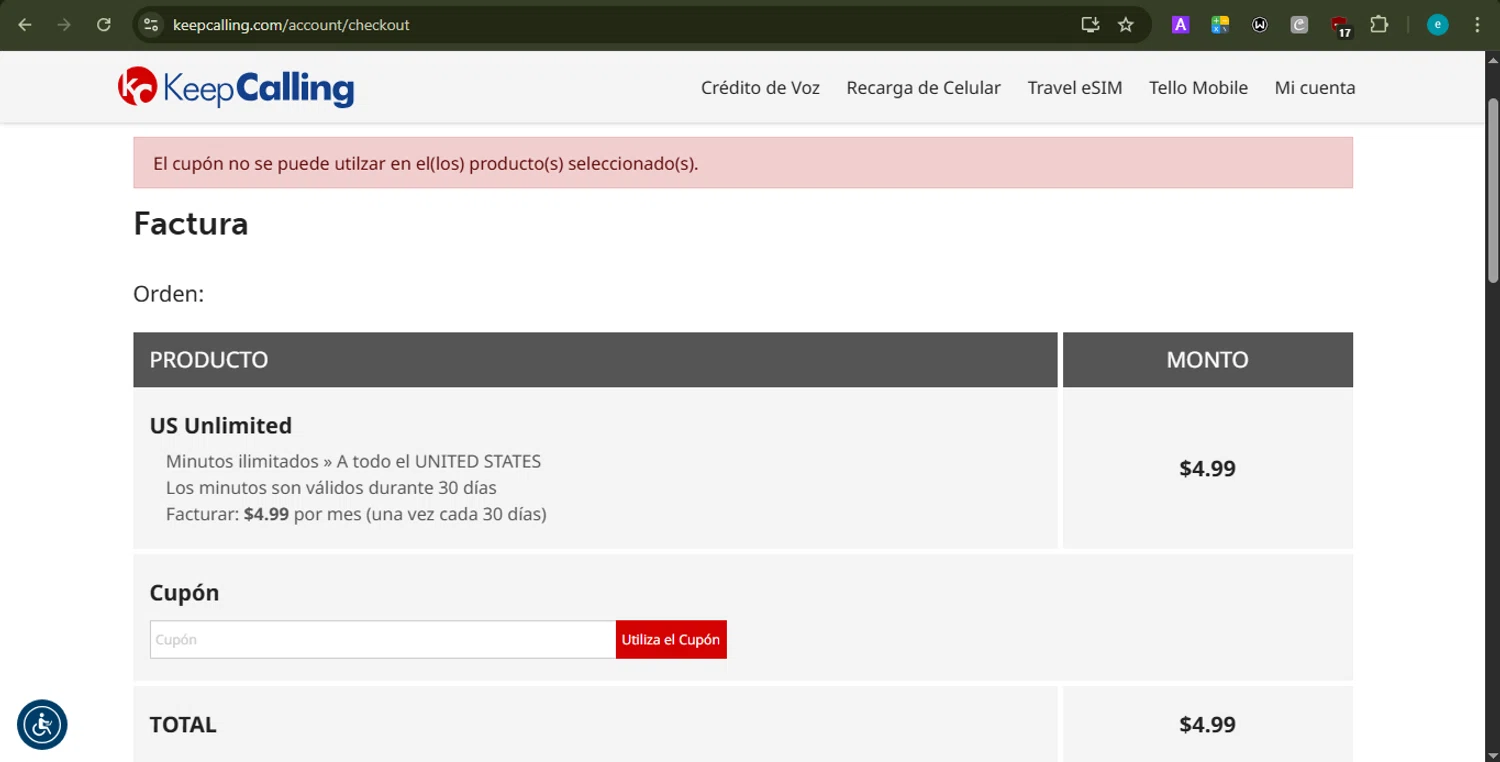
Task: Go to Tello Mobile page
Action: coord(1198,88)
